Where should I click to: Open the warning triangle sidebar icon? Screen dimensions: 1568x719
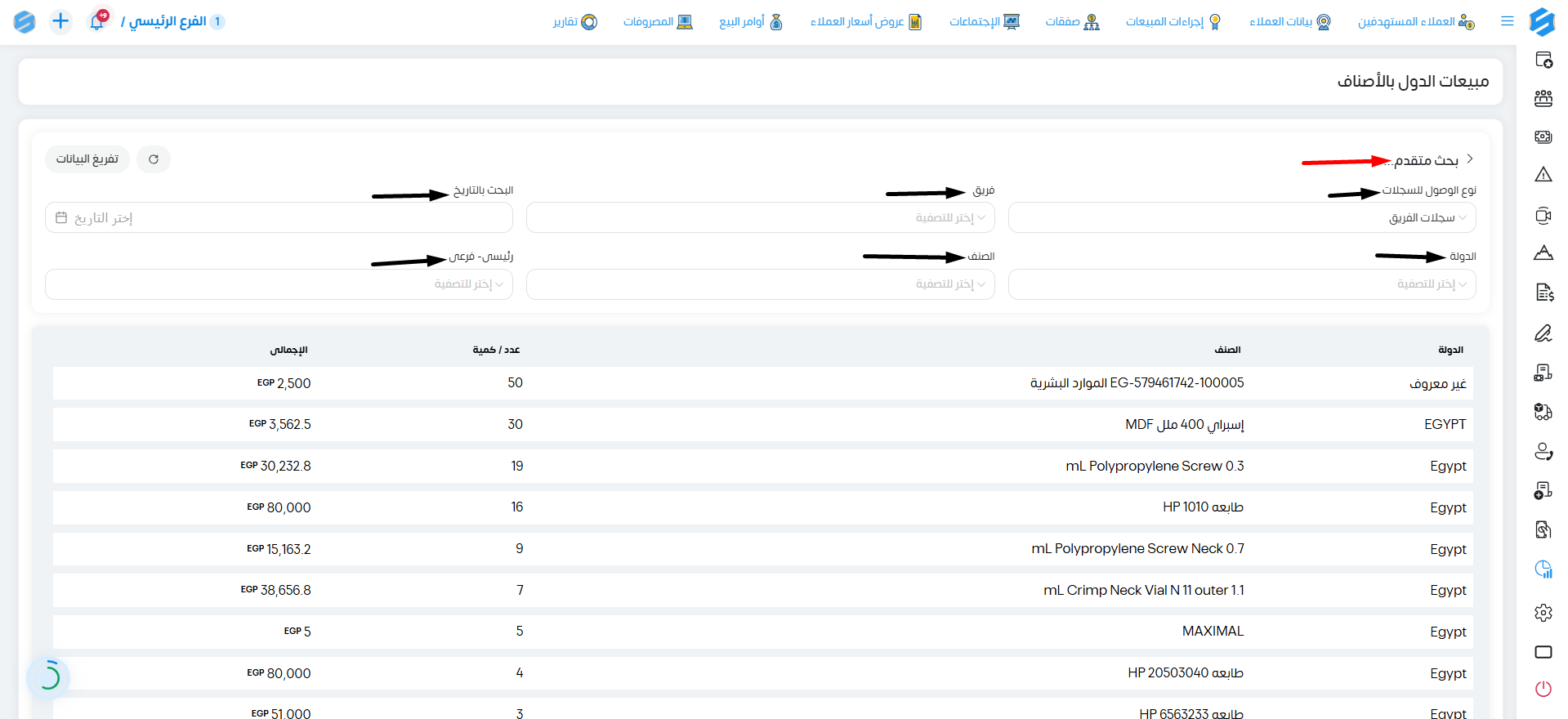pos(1543,175)
